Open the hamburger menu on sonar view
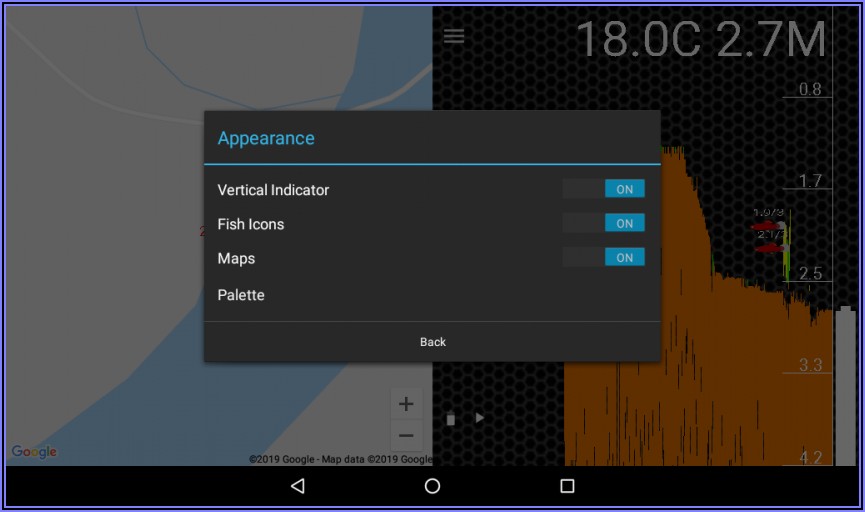865x512 pixels. click(454, 36)
